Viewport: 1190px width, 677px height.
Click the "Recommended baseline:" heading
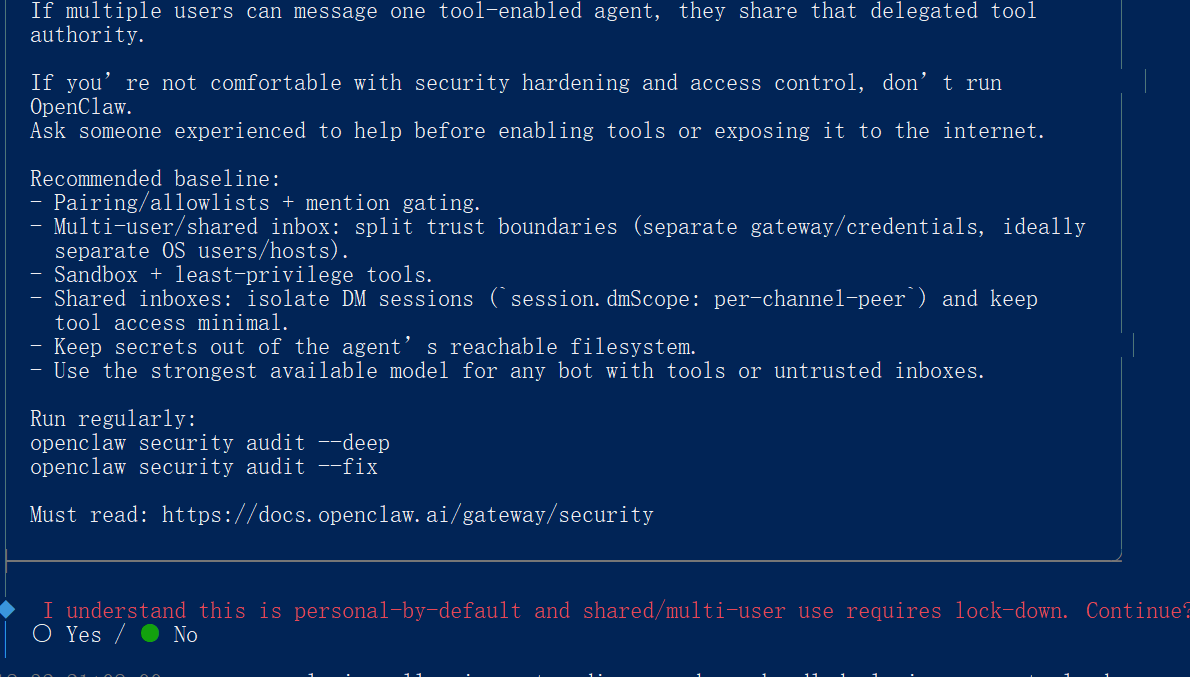(x=155, y=179)
